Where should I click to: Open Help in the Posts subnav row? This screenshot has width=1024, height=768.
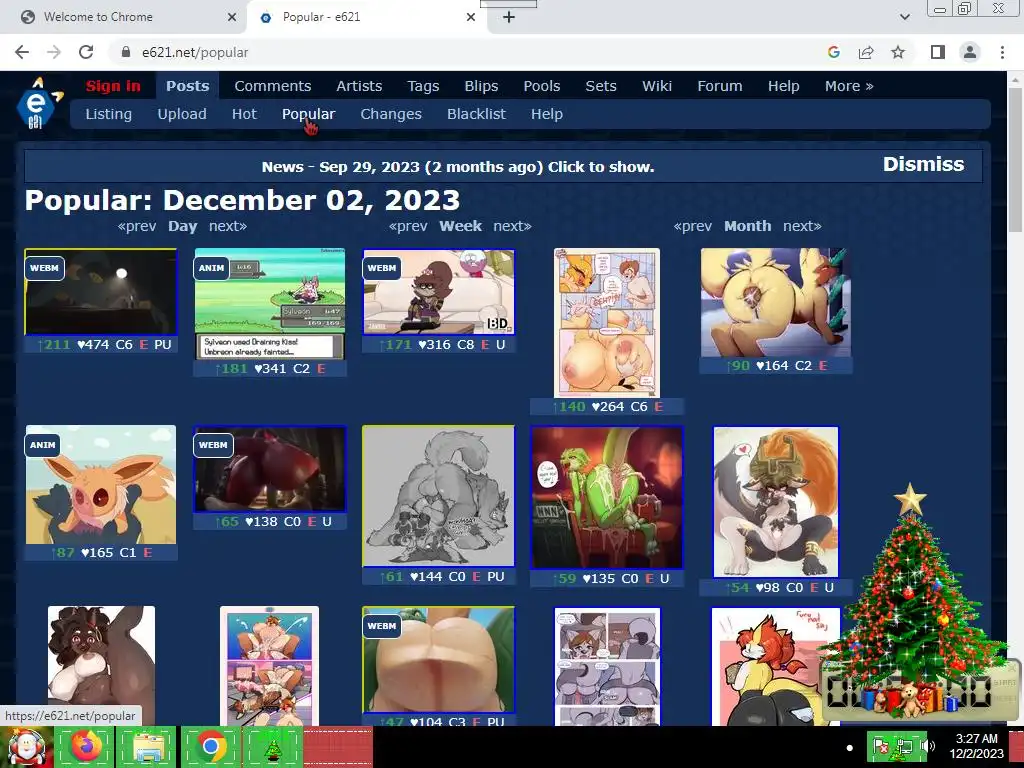[547, 114]
